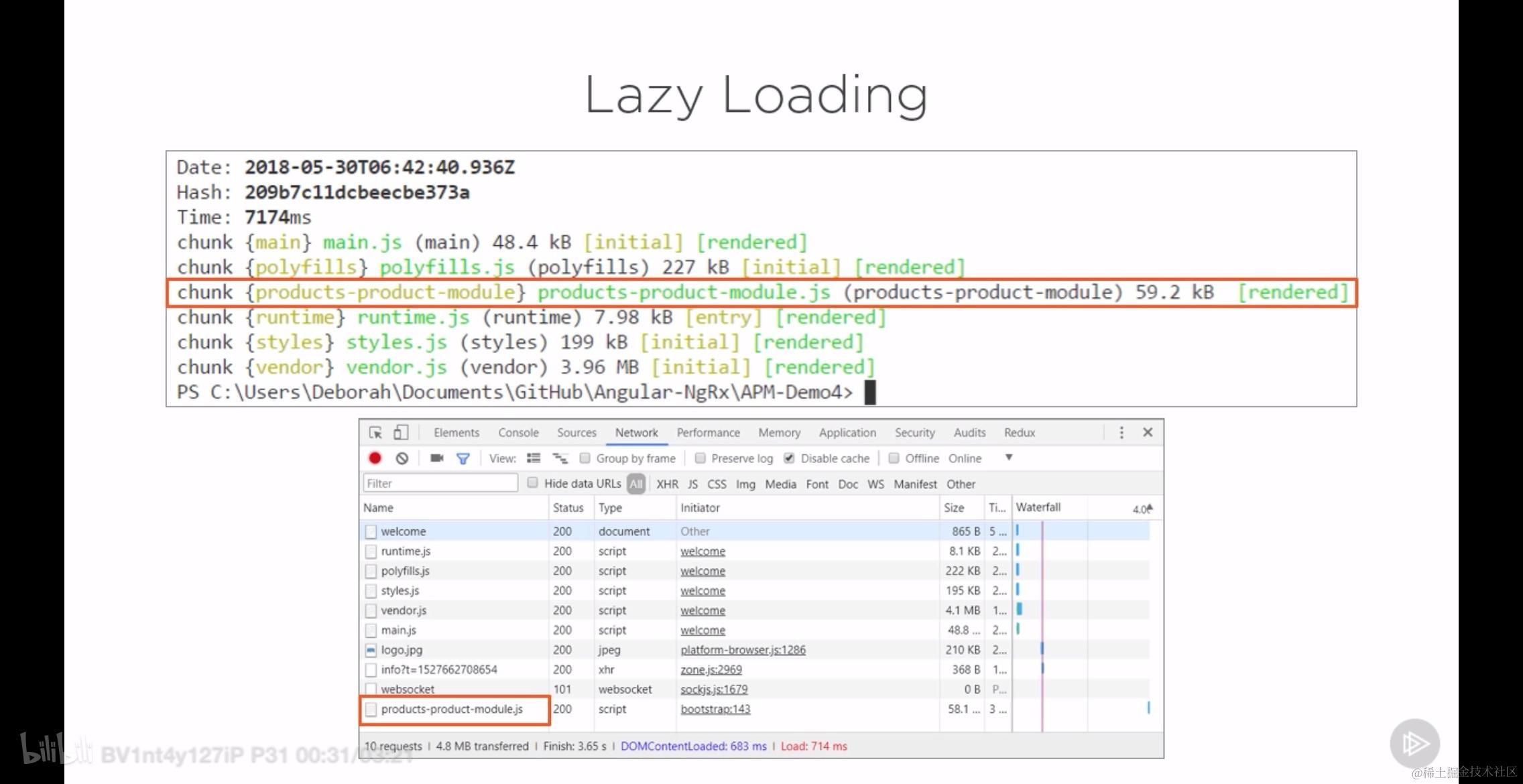Click the network Filter text field
This screenshot has height=784, width=1523.
[440, 483]
